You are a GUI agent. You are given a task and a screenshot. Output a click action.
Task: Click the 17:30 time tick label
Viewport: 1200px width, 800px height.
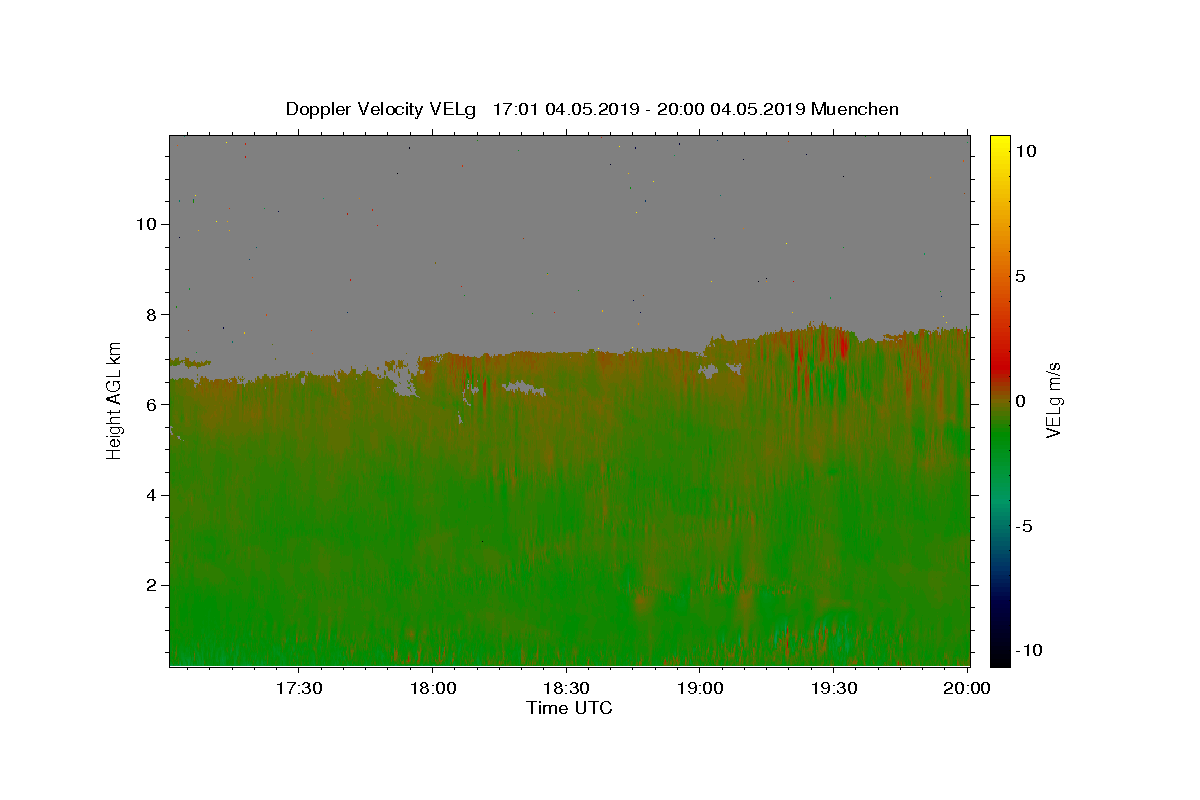[x=298, y=688]
